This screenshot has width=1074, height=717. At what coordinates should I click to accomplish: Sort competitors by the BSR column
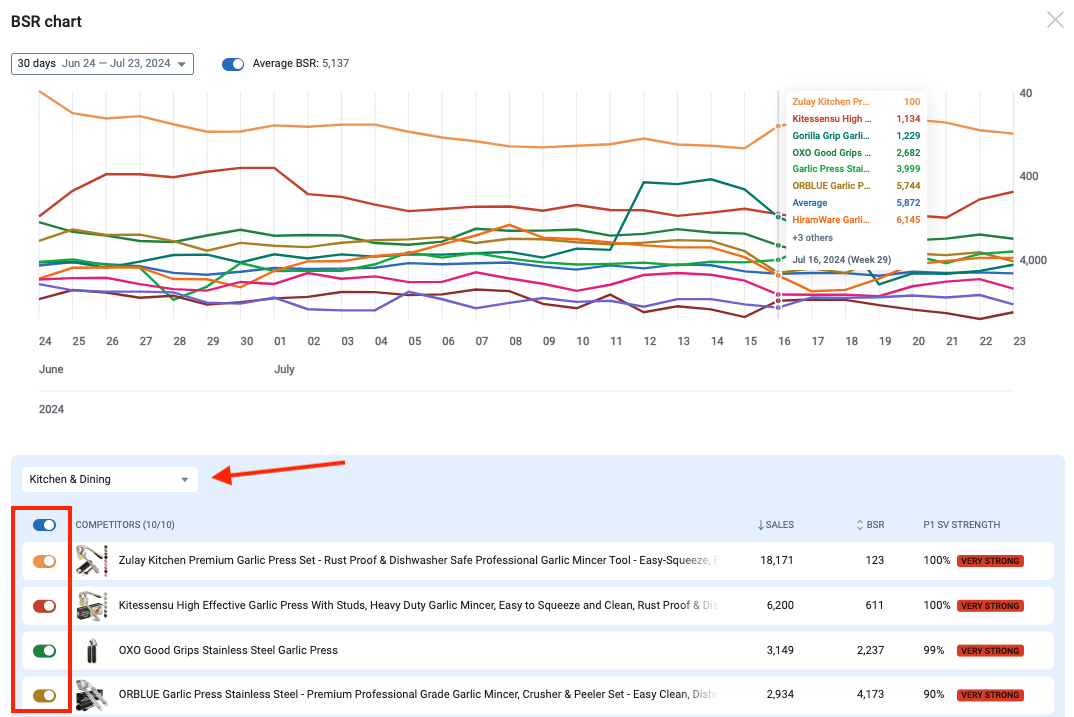pos(871,525)
